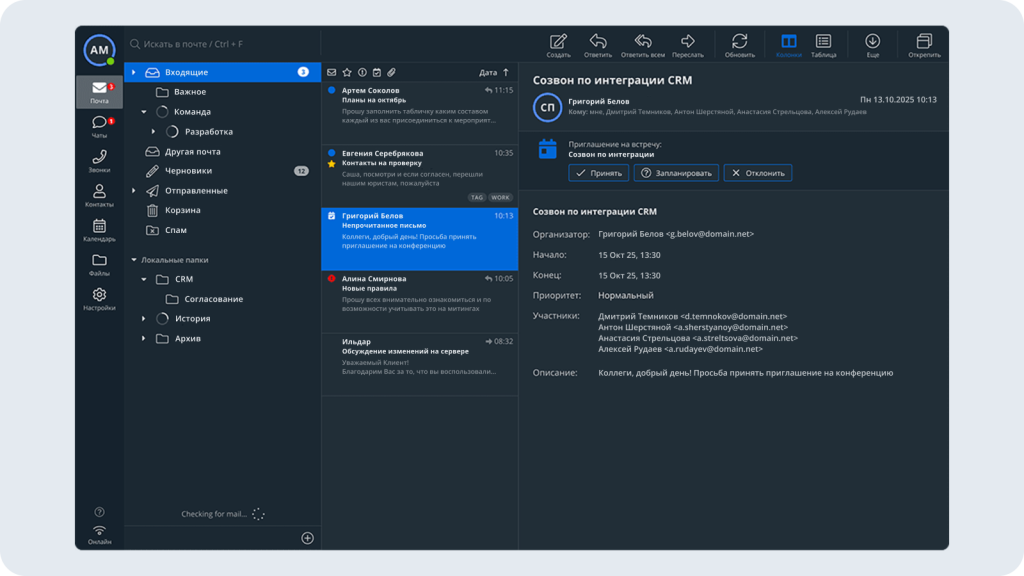Screen dimensions: 1024x576
Task: Open Календарь in left sidebar
Action: [x=99, y=230]
